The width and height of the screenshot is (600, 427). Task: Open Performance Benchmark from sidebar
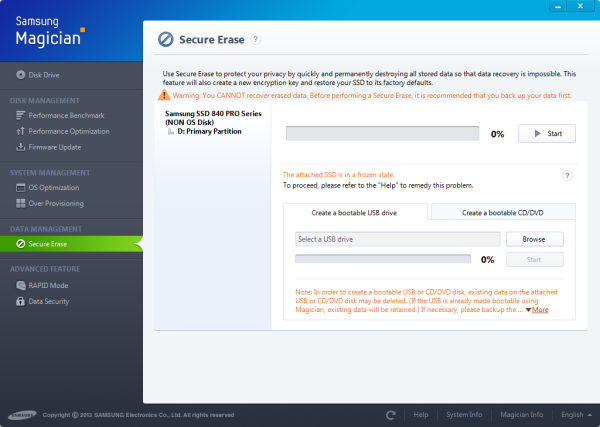[67, 116]
